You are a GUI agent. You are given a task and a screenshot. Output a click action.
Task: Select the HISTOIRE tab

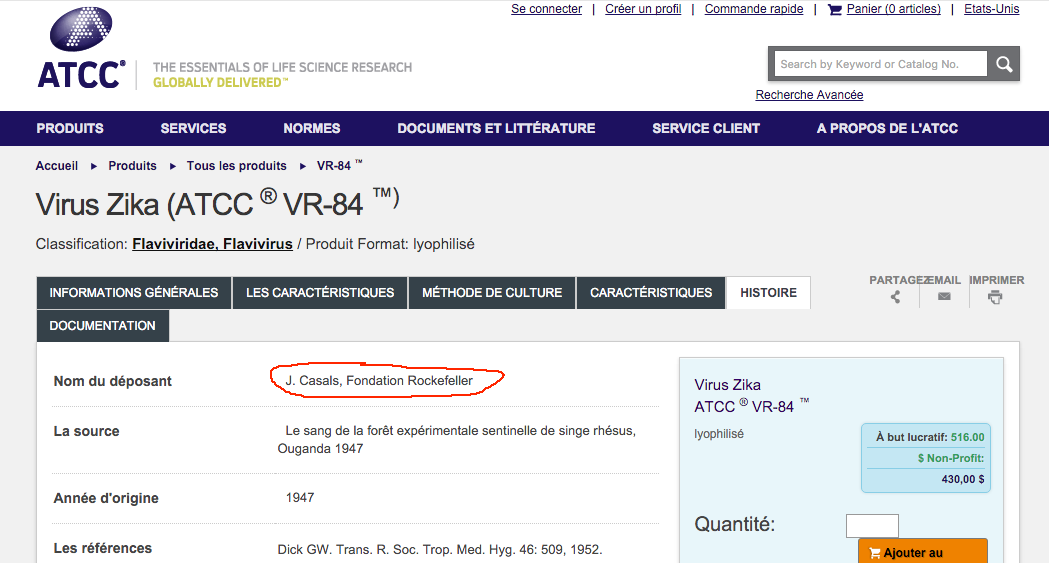[768, 293]
